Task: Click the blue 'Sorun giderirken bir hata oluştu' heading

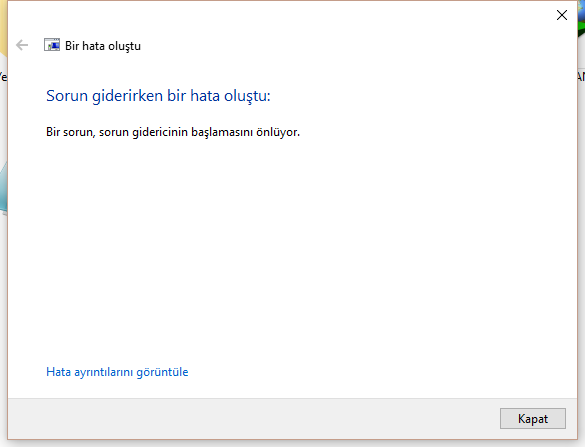Action: 158,96
